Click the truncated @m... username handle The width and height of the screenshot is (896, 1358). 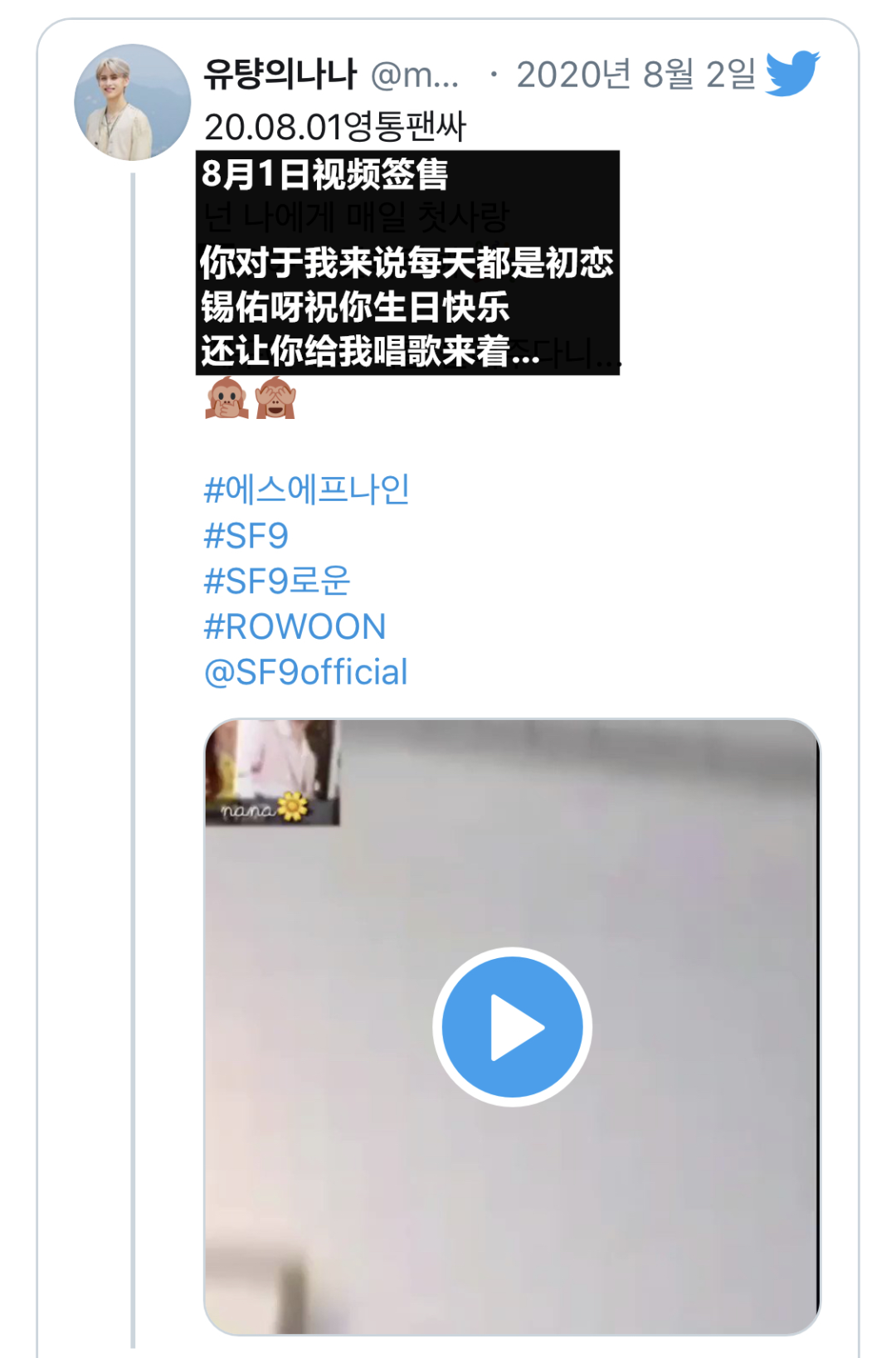click(414, 75)
